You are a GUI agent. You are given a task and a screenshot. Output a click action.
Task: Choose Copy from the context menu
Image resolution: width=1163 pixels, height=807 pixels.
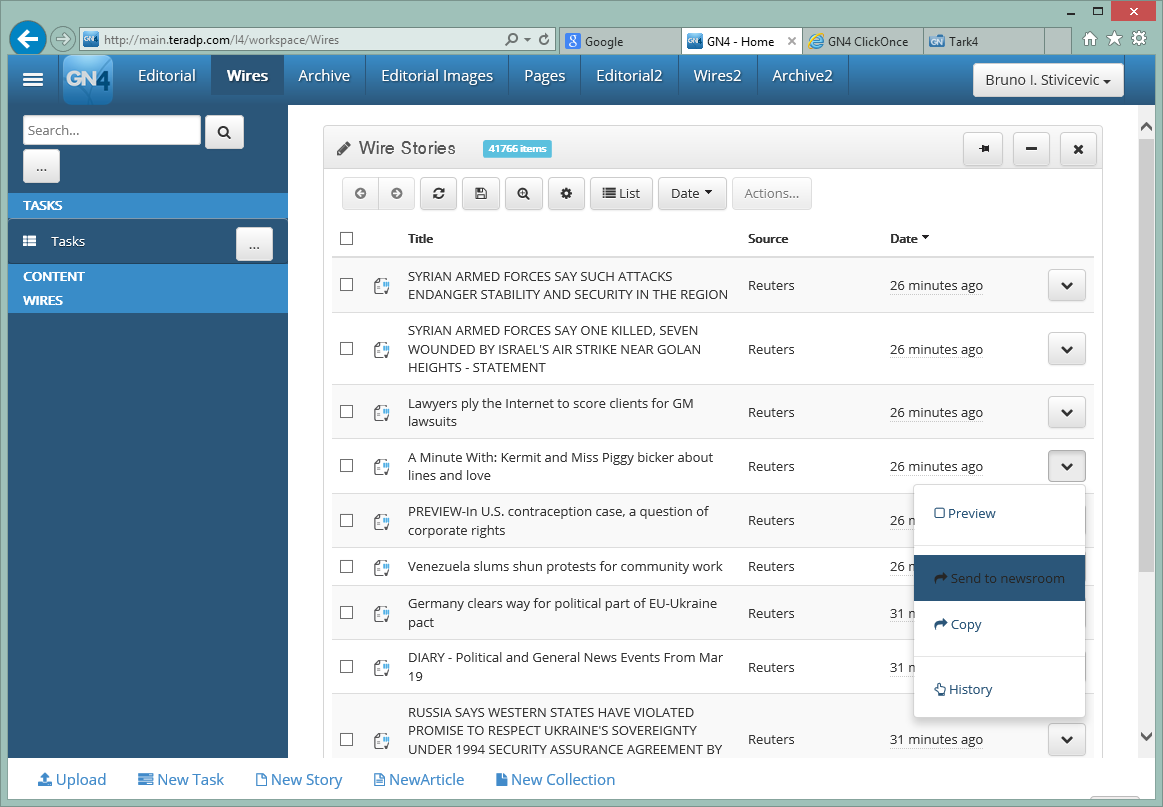[x=958, y=625]
